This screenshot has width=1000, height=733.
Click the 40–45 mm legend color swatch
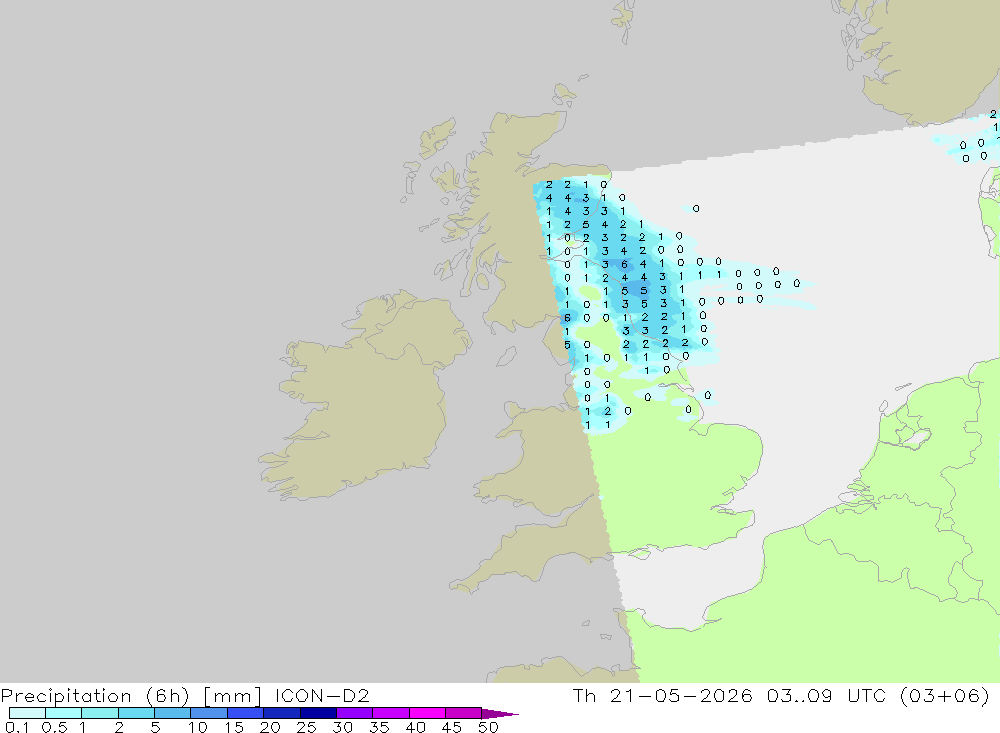tap(427, 713)
